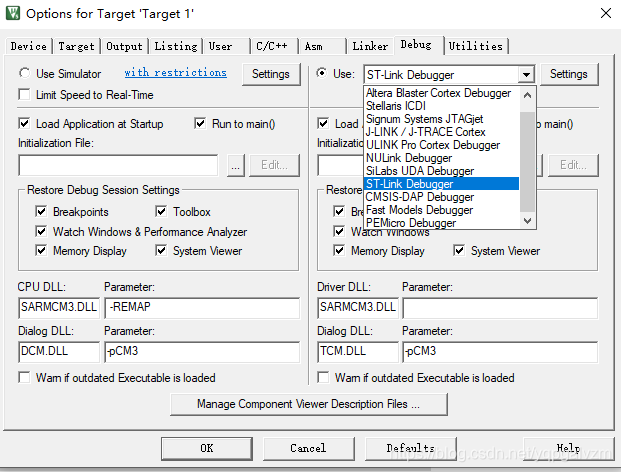Toggle Watch Windows & Performance Analyzer
This screenshot has width=621, height=472.
tap(41, 231)
